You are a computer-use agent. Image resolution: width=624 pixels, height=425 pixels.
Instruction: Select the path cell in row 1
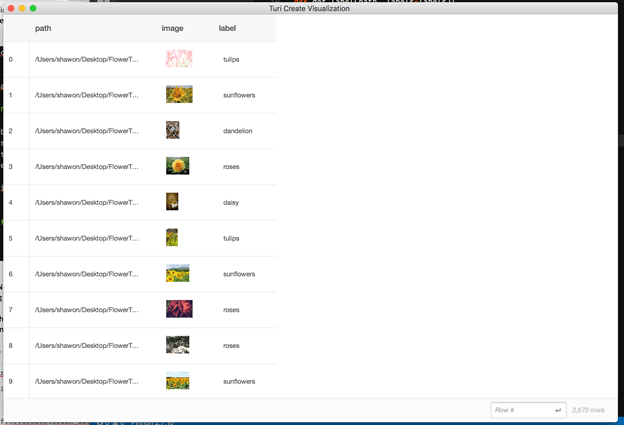[87, 95]
